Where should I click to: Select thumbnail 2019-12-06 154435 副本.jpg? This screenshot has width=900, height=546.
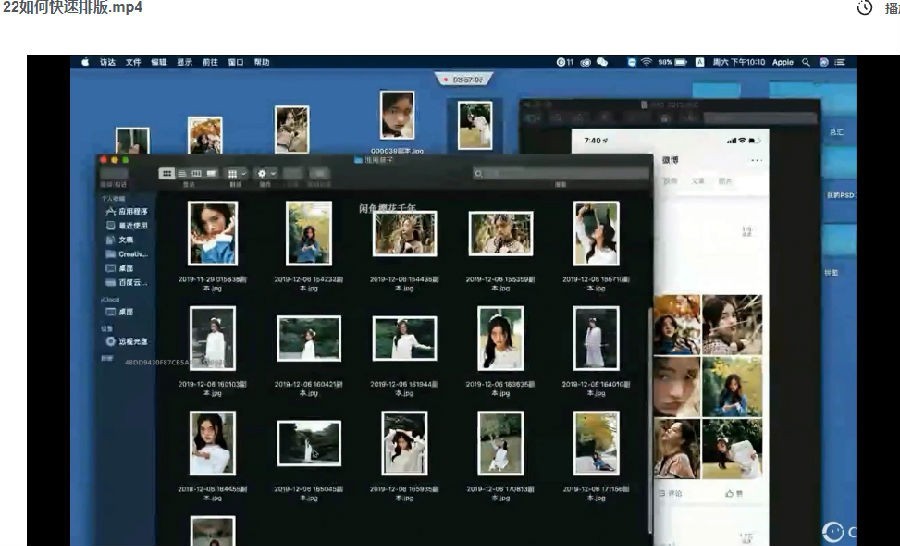(405, 233)
